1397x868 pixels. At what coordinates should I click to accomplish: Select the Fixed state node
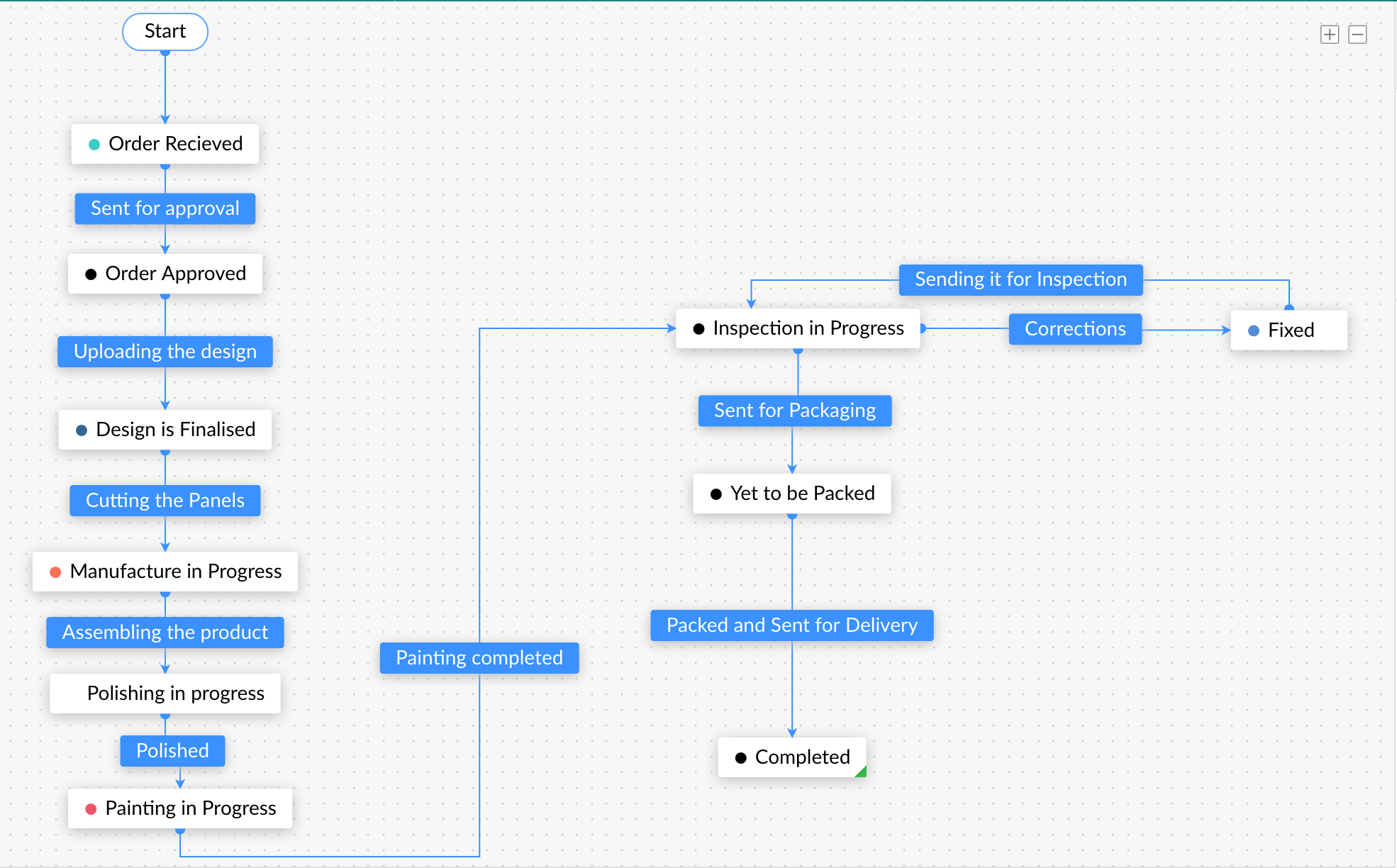click(1289, 330)
